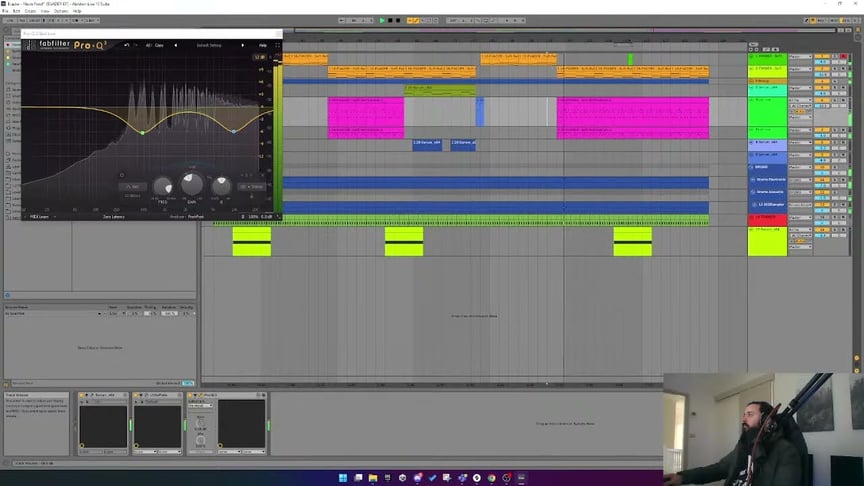The image size is (864, 486).
Task: Click the GAIN knob in Pro-Q 3
Action: [192, 183]
